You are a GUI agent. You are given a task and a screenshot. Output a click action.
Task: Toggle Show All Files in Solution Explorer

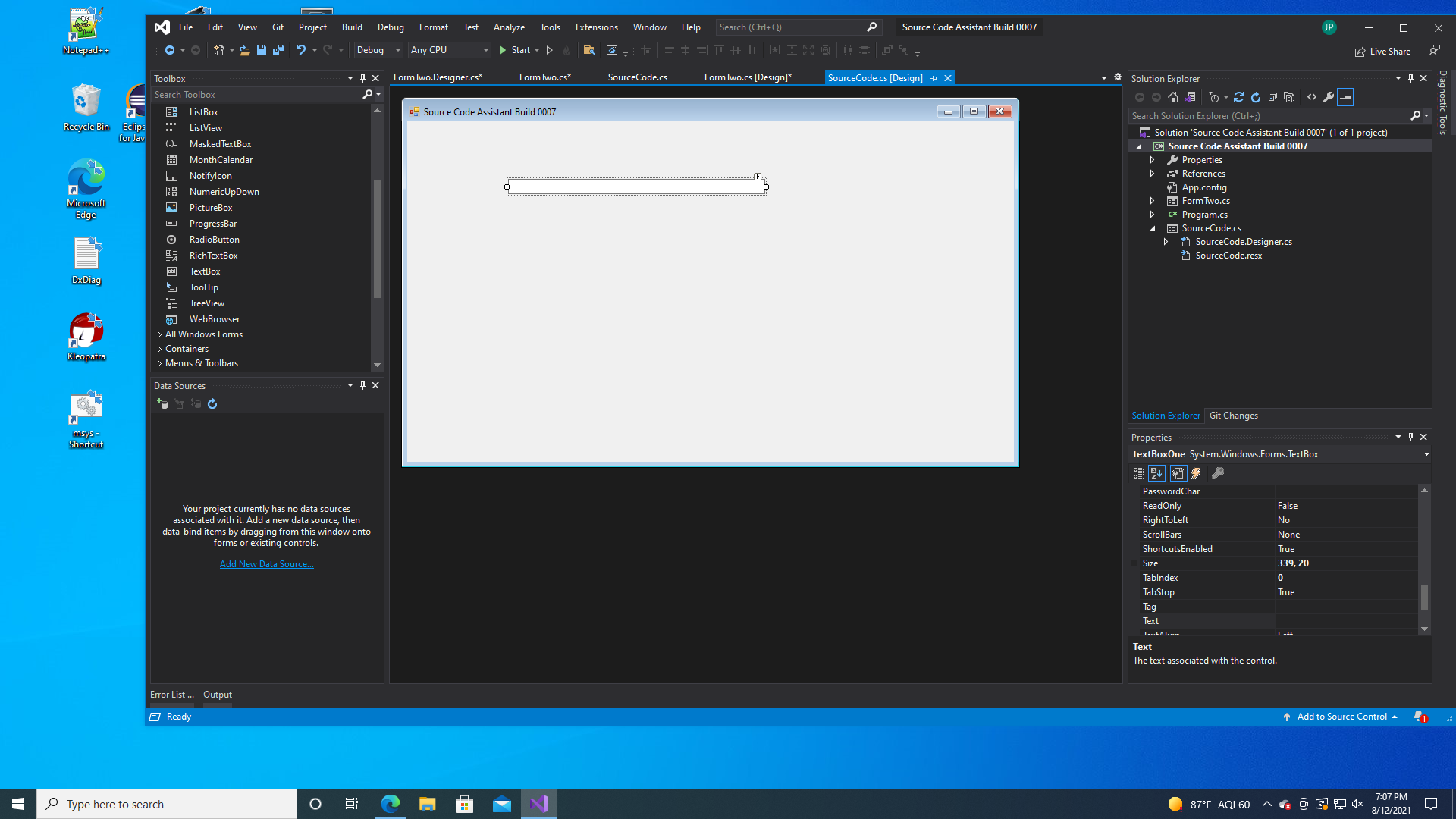1289,97
